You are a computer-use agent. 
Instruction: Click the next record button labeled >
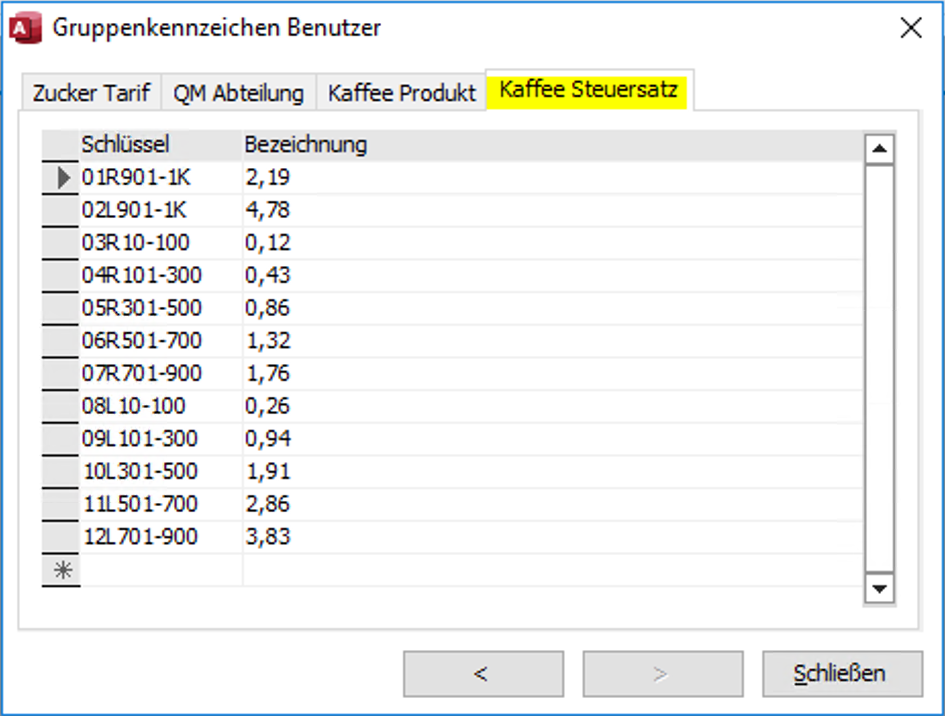pos(661,673)
